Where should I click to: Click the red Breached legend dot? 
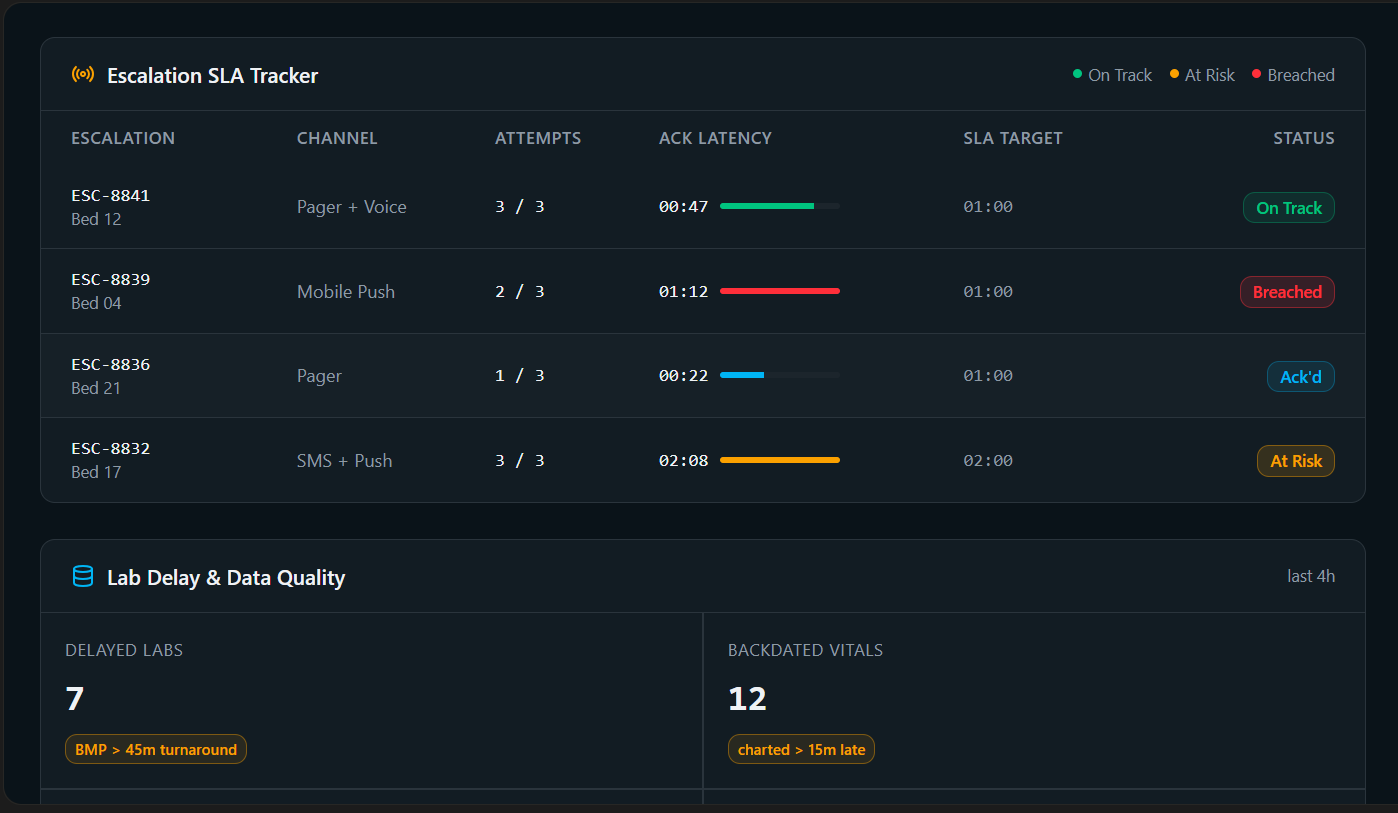point(1256,74)
